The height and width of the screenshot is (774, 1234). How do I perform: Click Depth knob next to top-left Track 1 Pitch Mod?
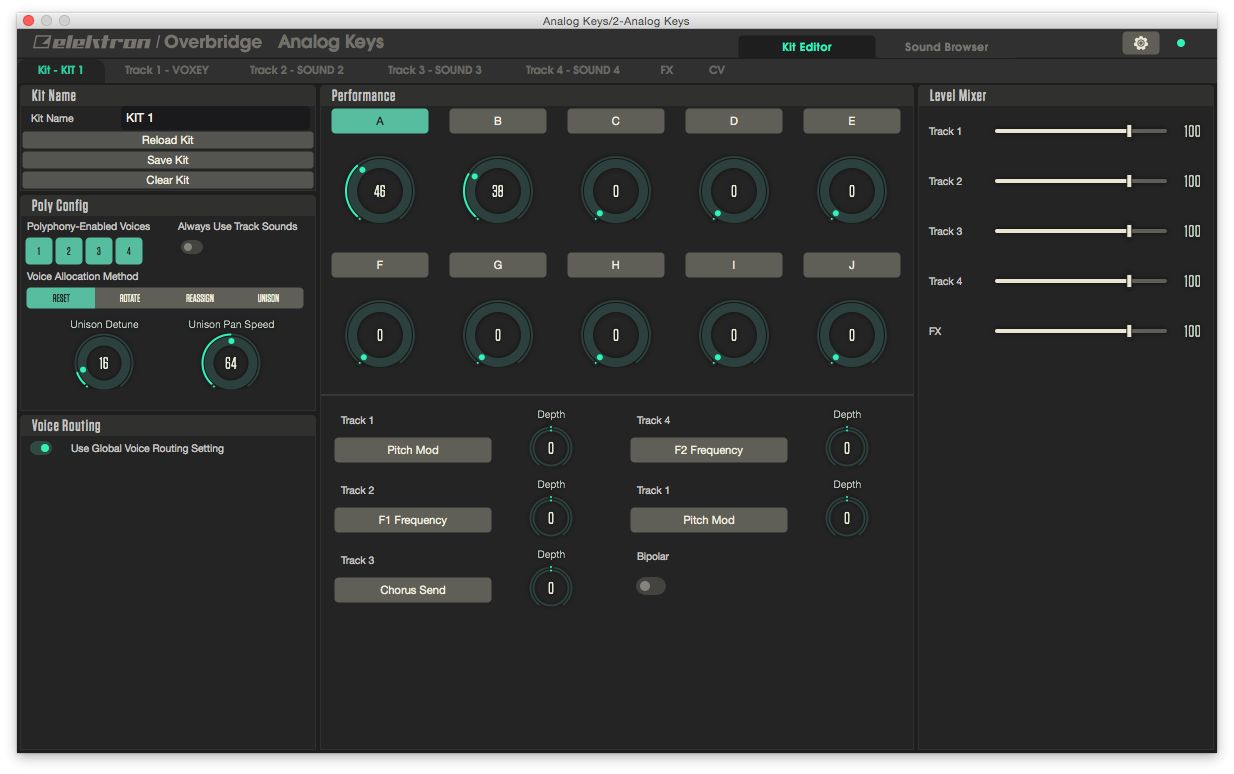(551, 448)
